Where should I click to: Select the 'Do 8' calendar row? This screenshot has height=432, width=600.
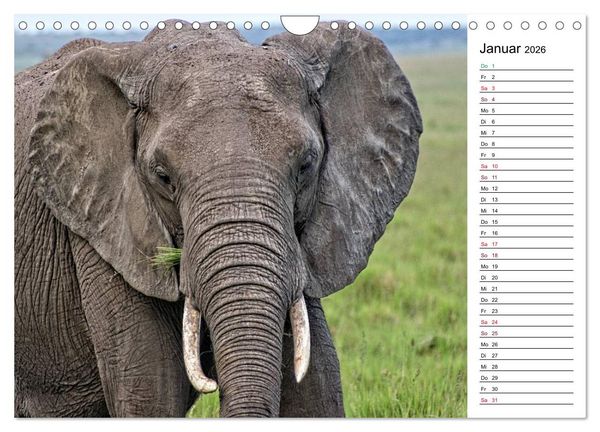point(527,143)
